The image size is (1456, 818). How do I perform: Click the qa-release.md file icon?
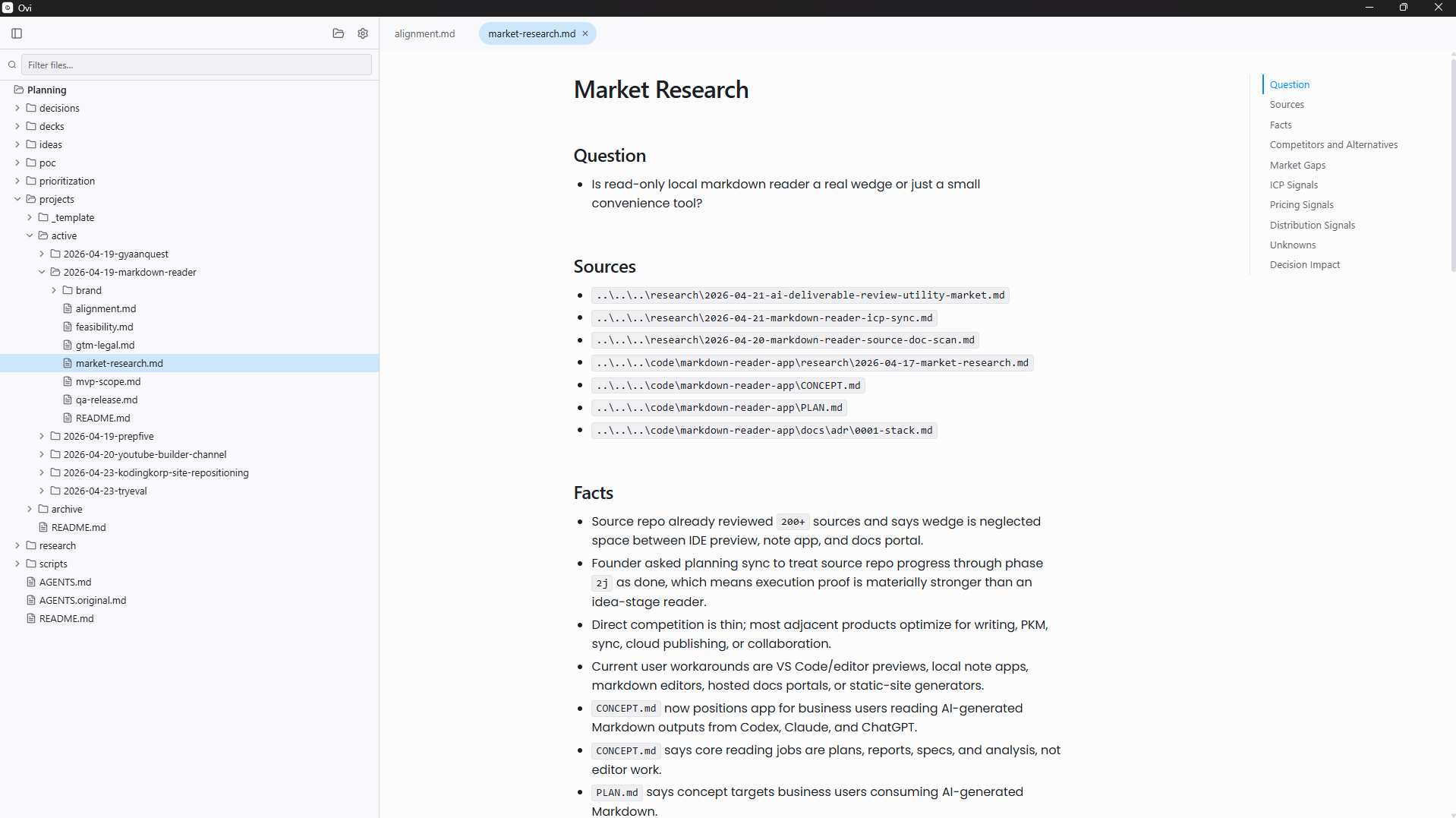68,400
